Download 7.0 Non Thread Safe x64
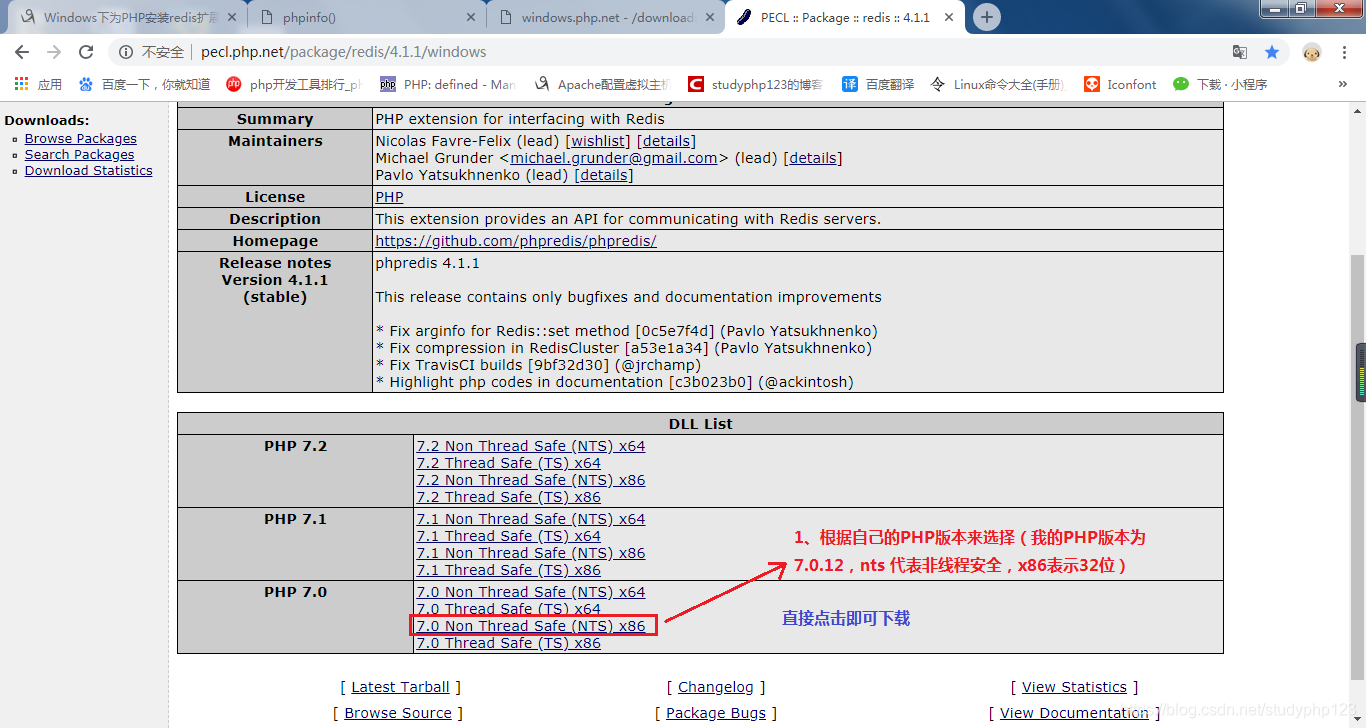1366x728 pixels. click(x=531, y=592)
